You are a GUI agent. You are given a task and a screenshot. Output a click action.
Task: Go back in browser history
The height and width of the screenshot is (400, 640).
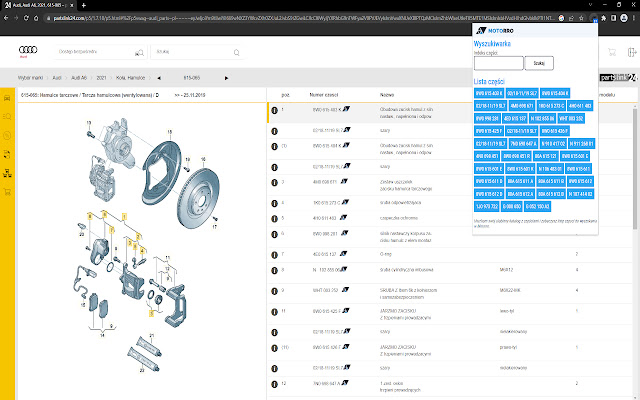[6, 18]
